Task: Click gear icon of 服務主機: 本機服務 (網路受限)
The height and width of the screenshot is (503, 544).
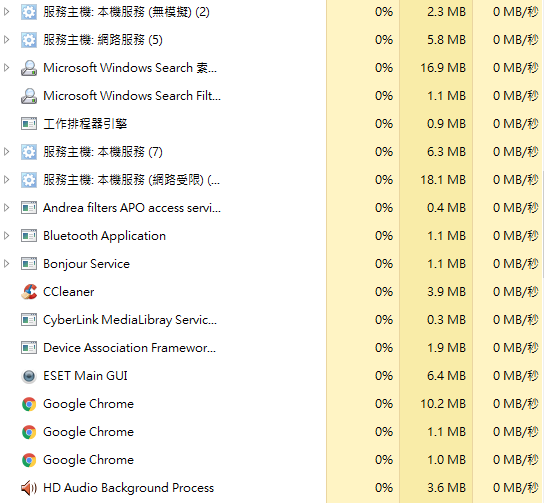Action: [x=29, y=180]
